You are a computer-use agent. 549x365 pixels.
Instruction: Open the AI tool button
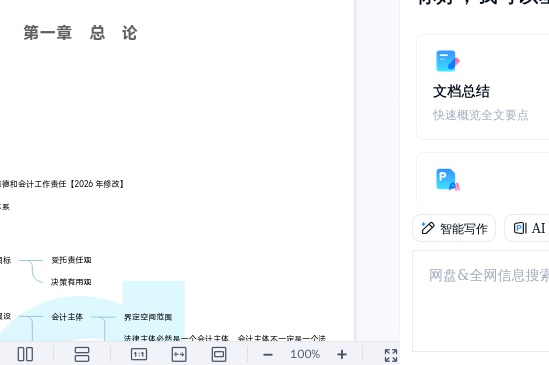(x=528, y=228)
